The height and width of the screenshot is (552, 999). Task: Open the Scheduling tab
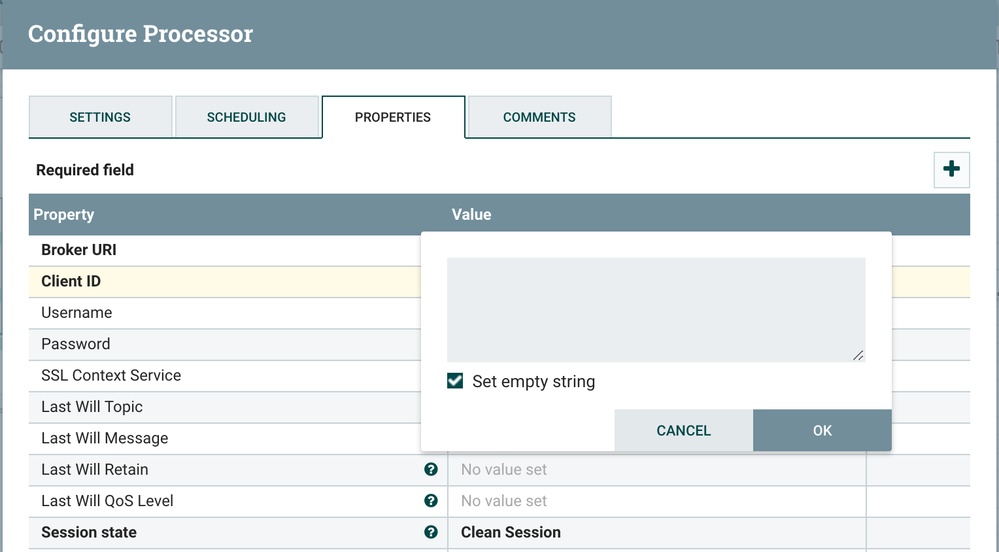point(246,117)
